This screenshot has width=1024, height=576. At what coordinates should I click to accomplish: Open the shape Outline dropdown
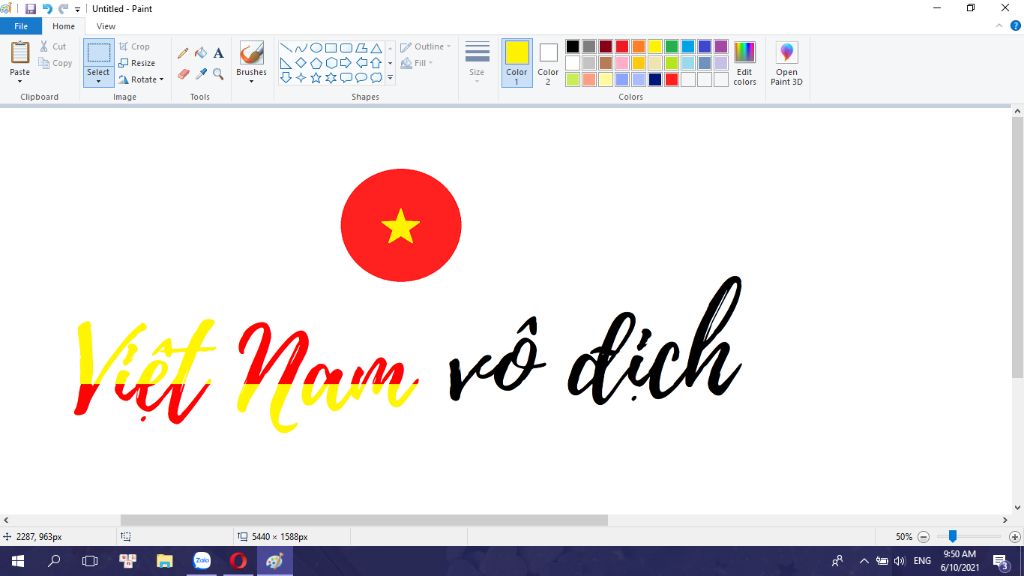[x=425, y=47]
